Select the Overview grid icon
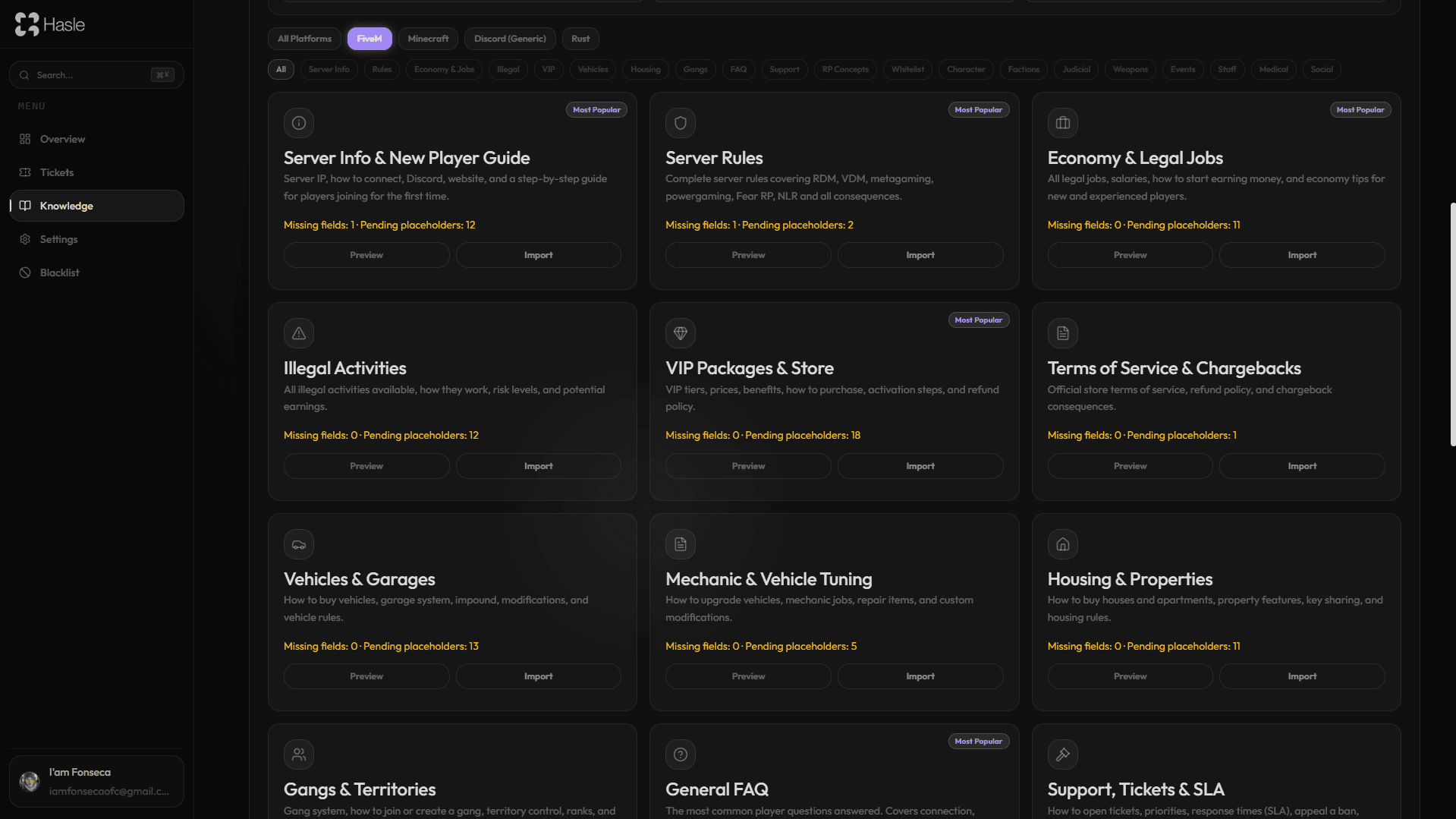 tap(24, 139)
